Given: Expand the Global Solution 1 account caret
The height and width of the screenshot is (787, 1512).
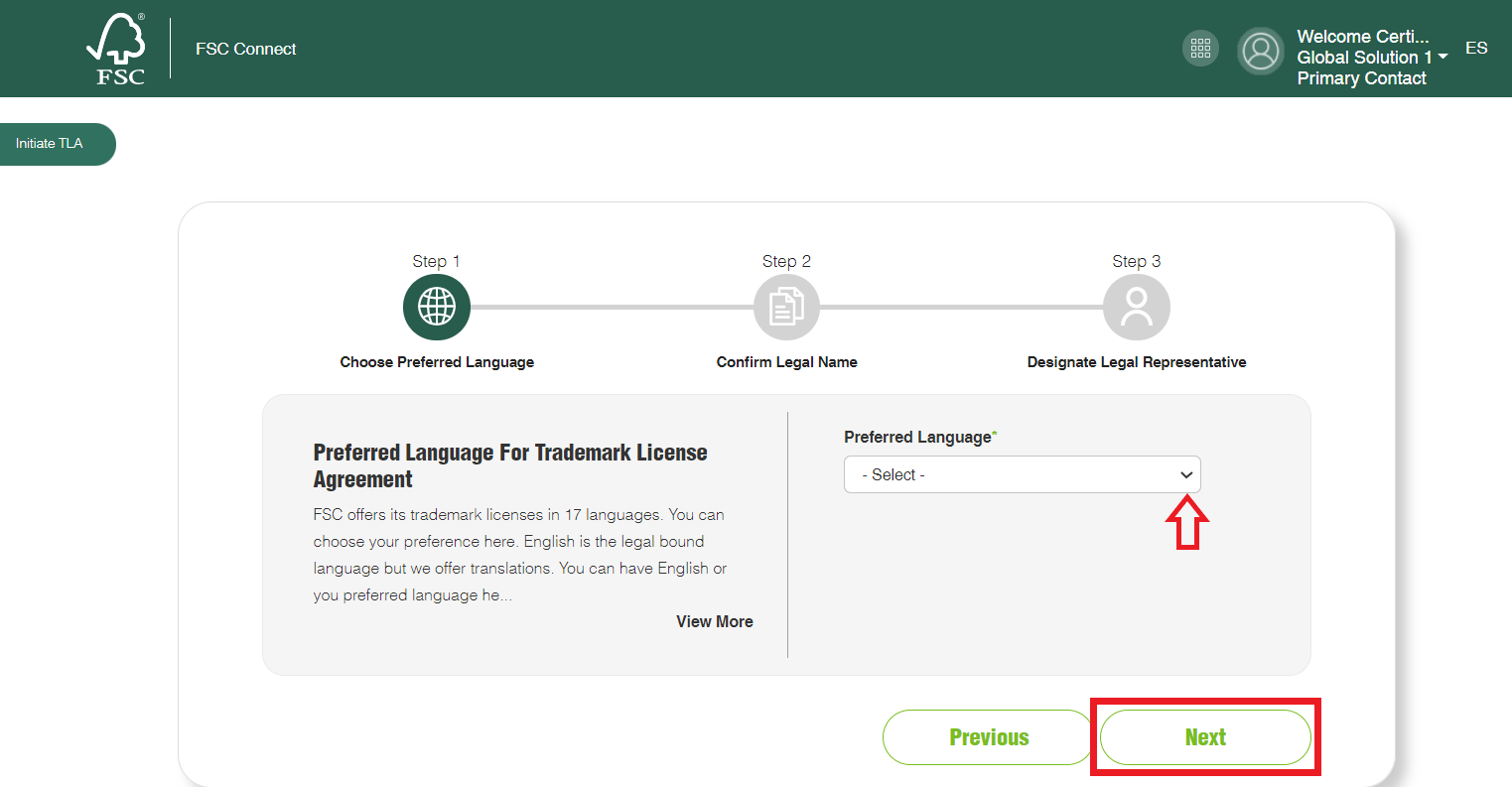Looking at the screenshot, I should [1443, 58].
